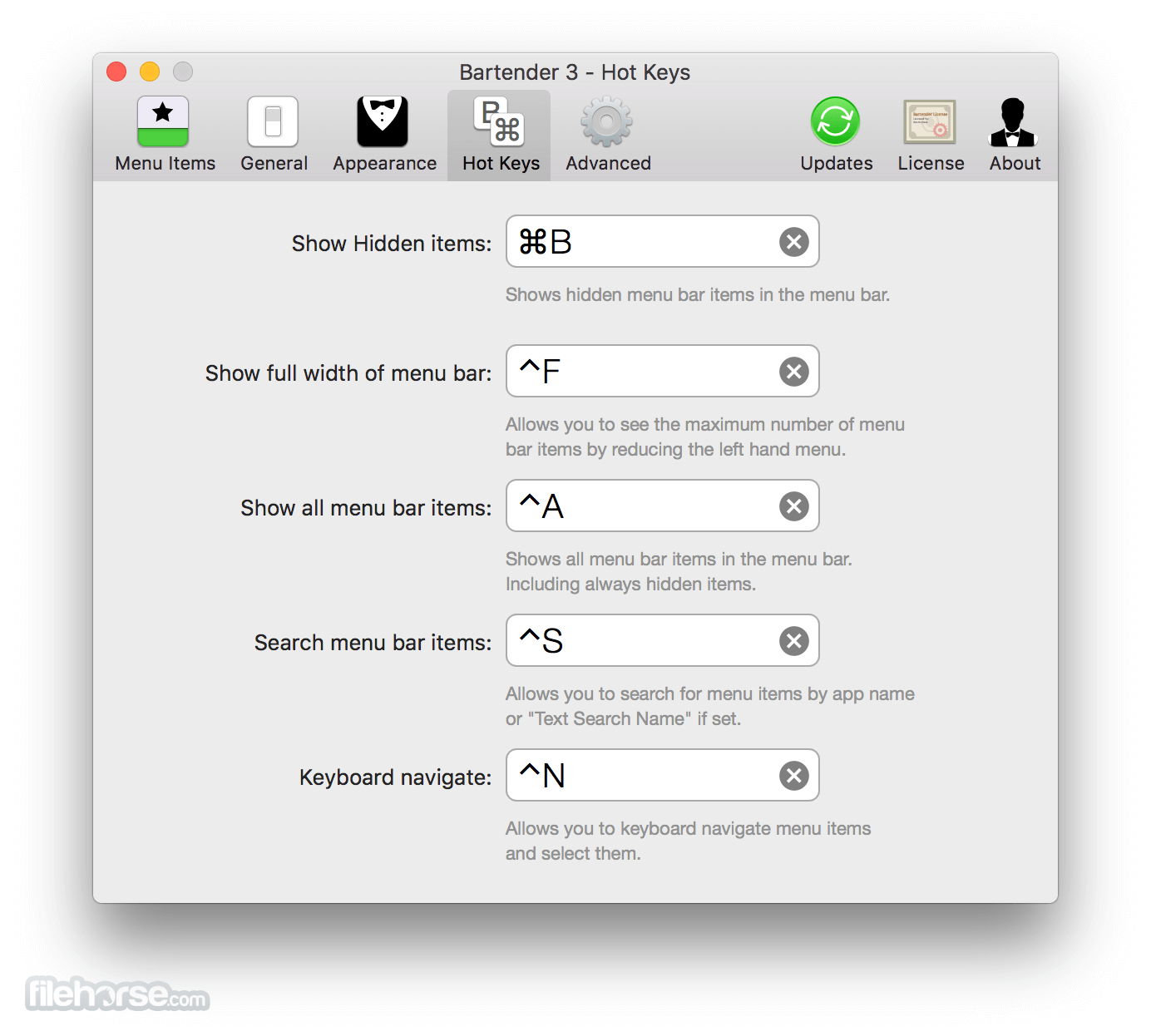Open the Menu Items preferences pane

pos(165,135)
